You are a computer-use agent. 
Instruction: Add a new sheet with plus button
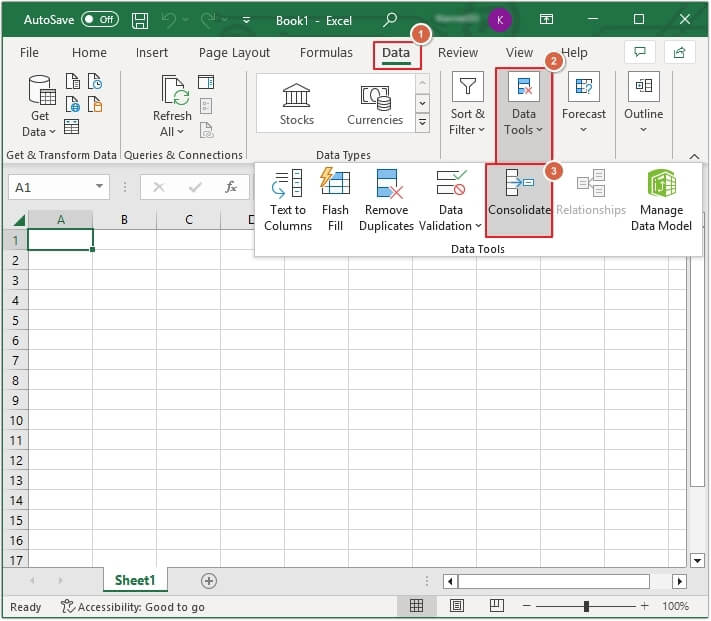point(209,581)
